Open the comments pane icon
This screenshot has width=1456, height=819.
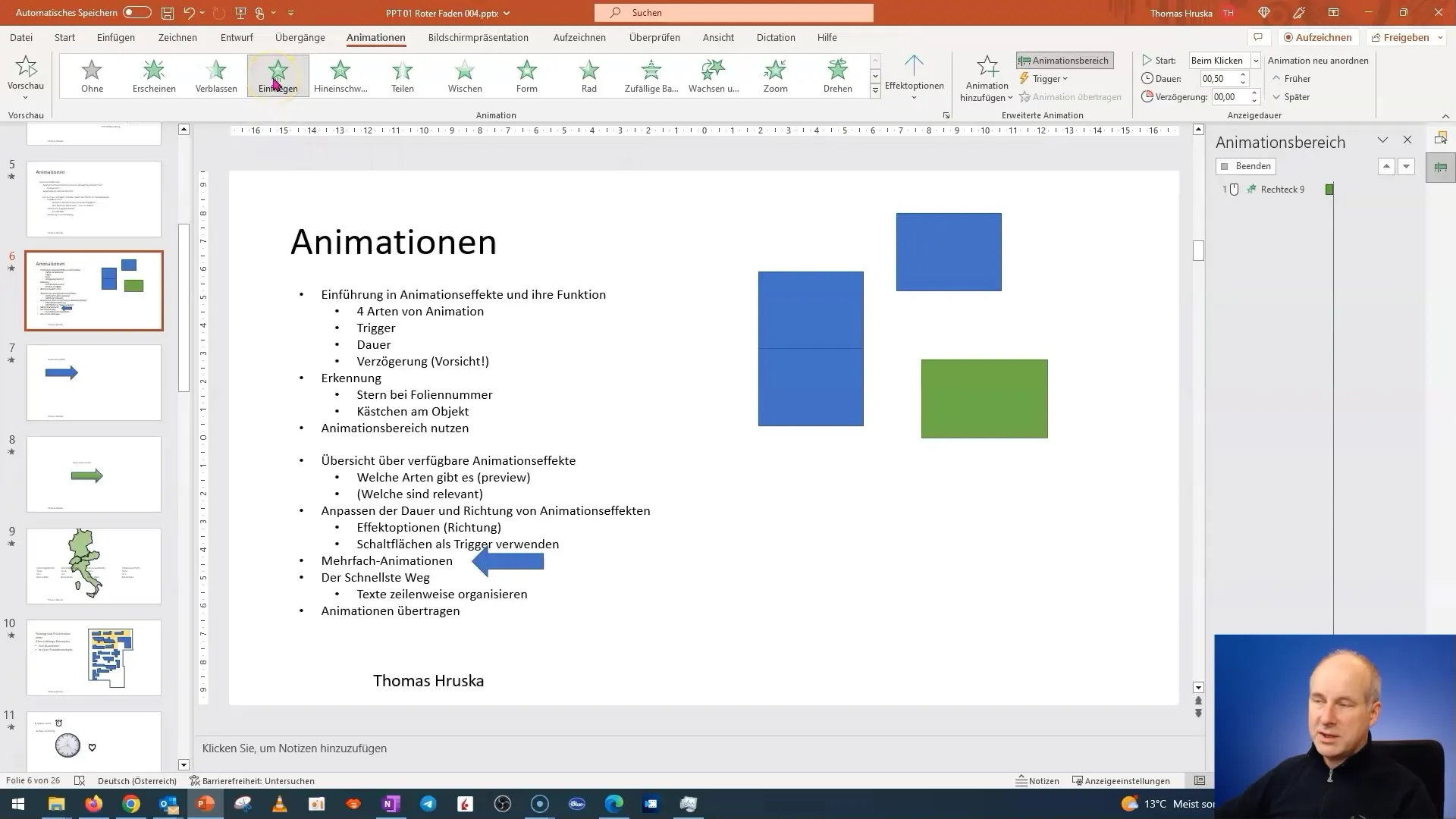coord(1258,37)
